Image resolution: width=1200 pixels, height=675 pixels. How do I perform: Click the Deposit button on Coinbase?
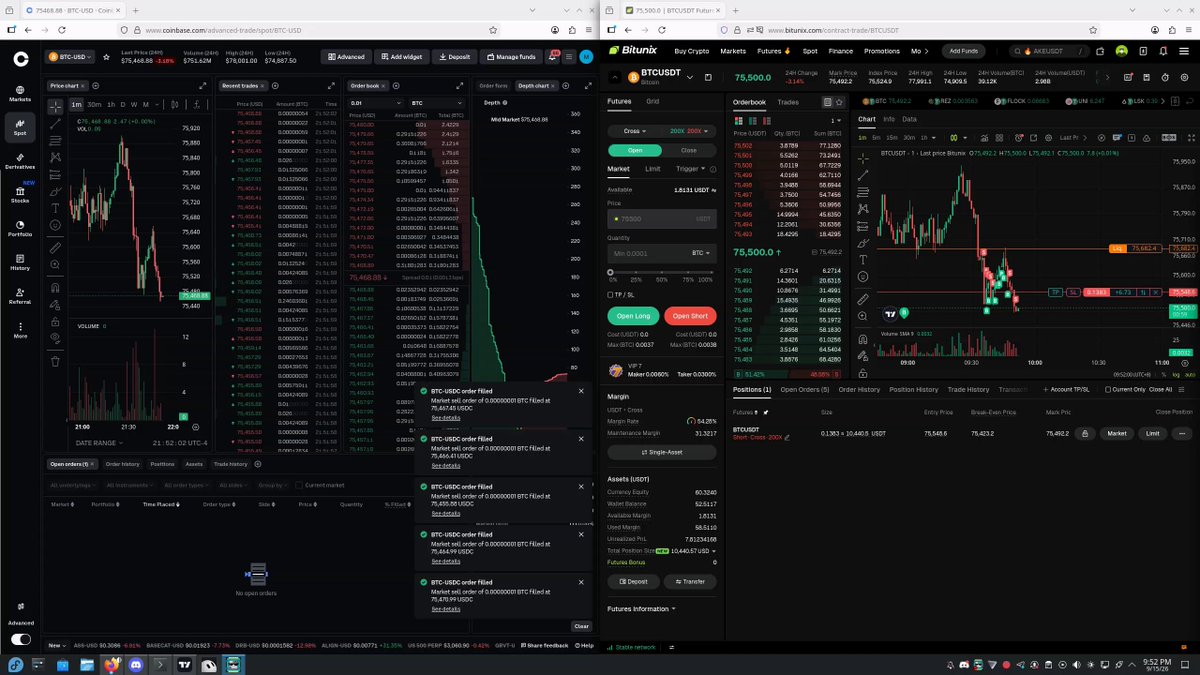coord(454,57)
